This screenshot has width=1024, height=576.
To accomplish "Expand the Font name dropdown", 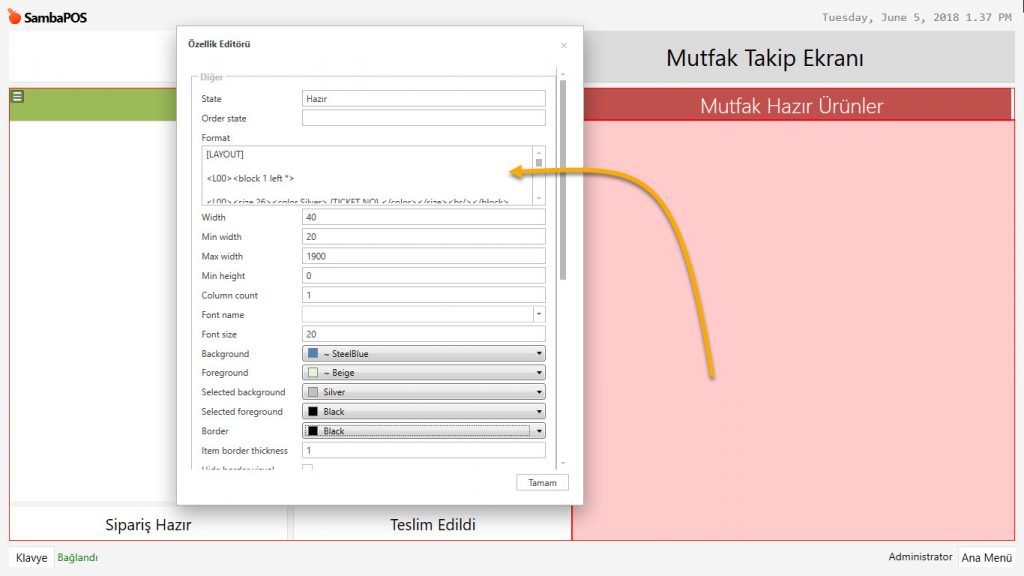I will click(539, 314).
